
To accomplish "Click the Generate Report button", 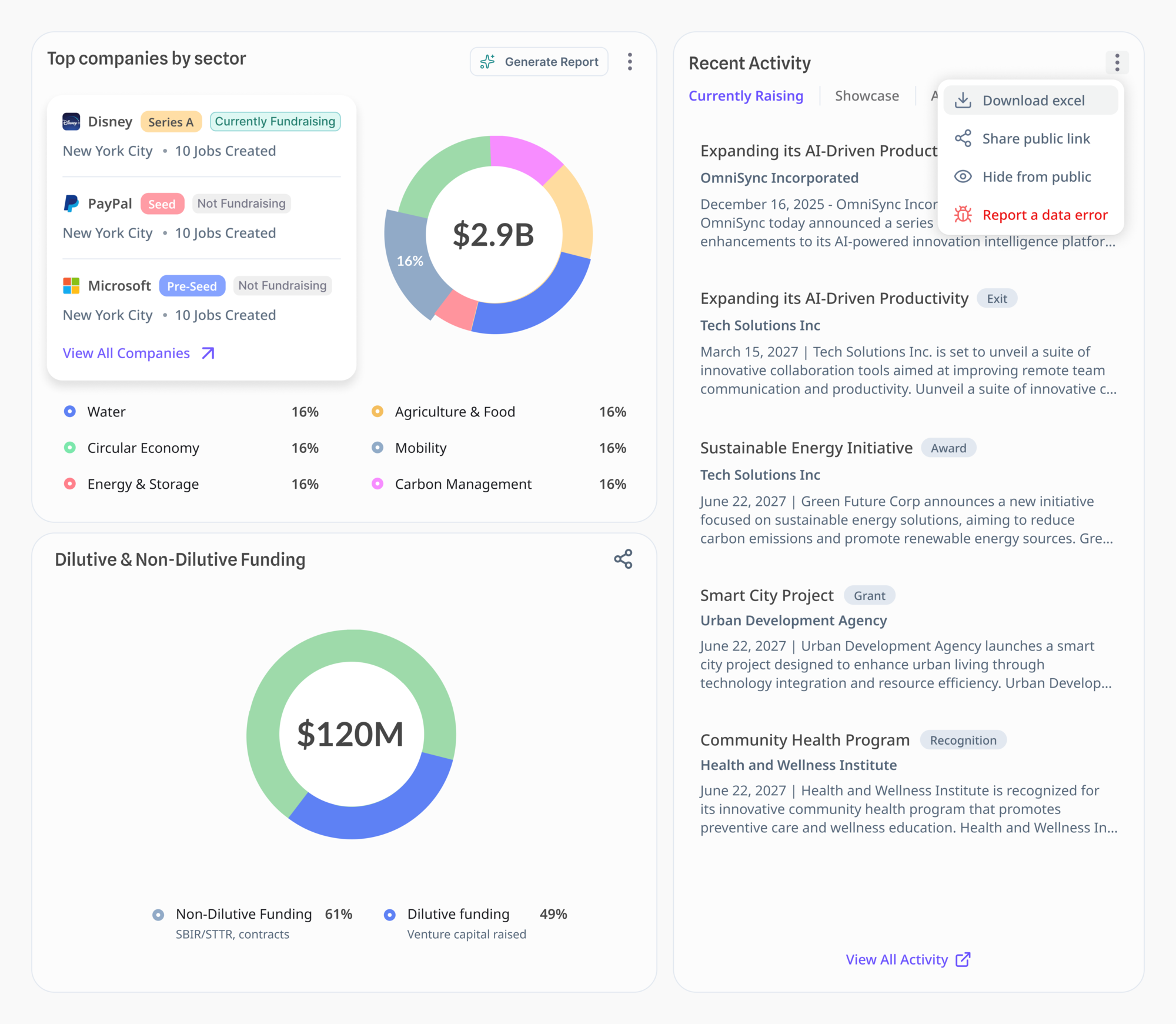I will [539, 62].
